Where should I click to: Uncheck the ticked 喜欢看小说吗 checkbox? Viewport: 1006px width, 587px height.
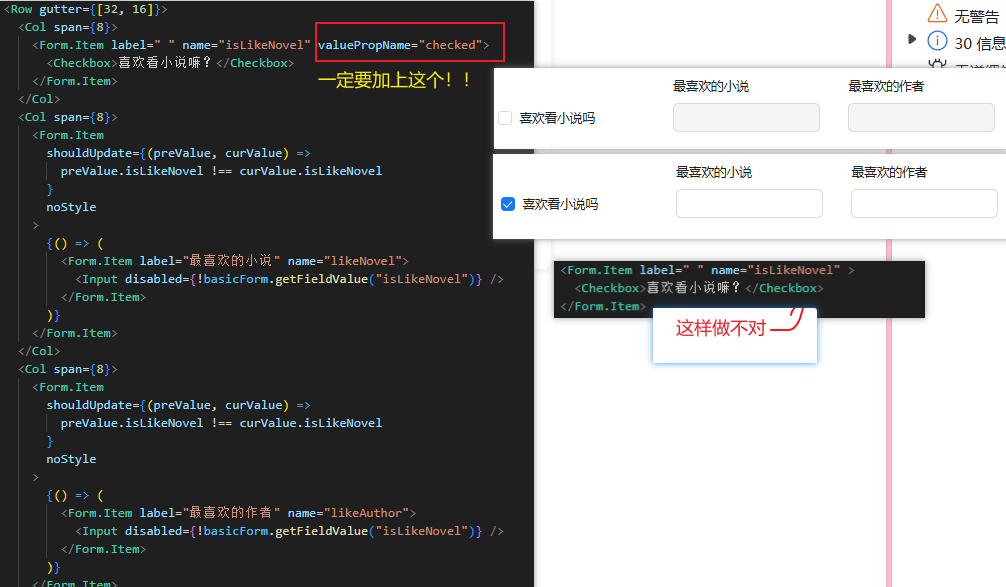(x=507, y=204)
